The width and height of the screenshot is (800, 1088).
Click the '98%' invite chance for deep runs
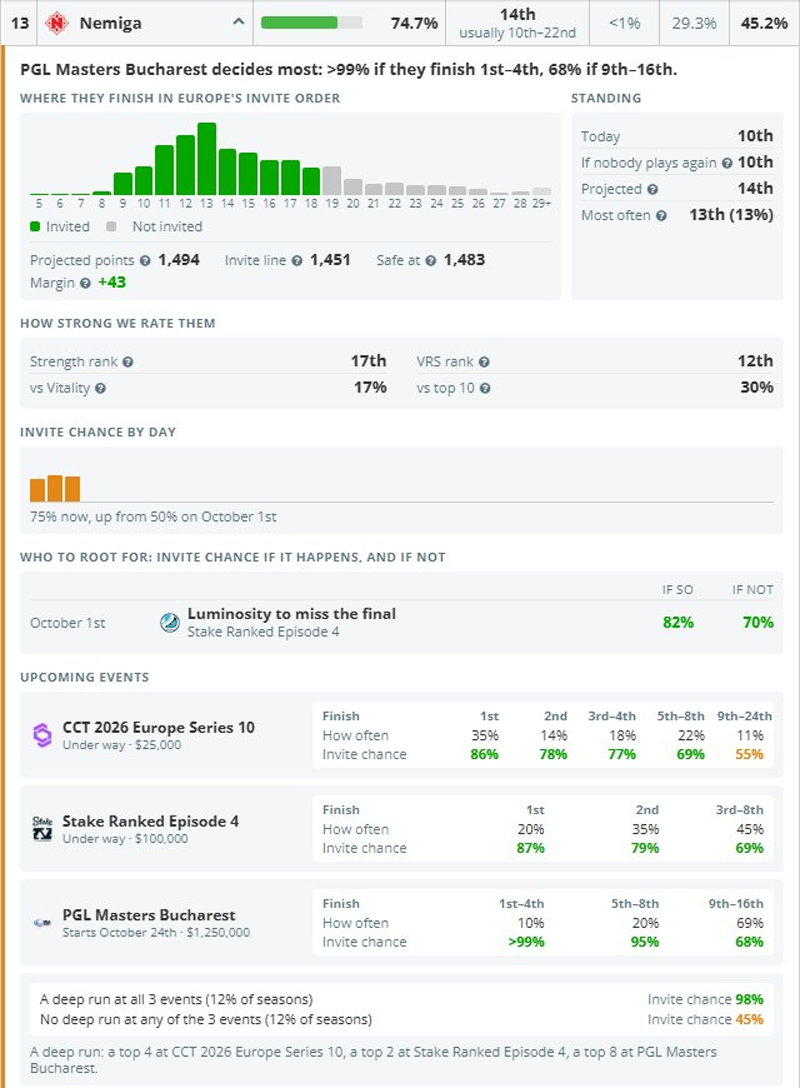click(749, 999)
